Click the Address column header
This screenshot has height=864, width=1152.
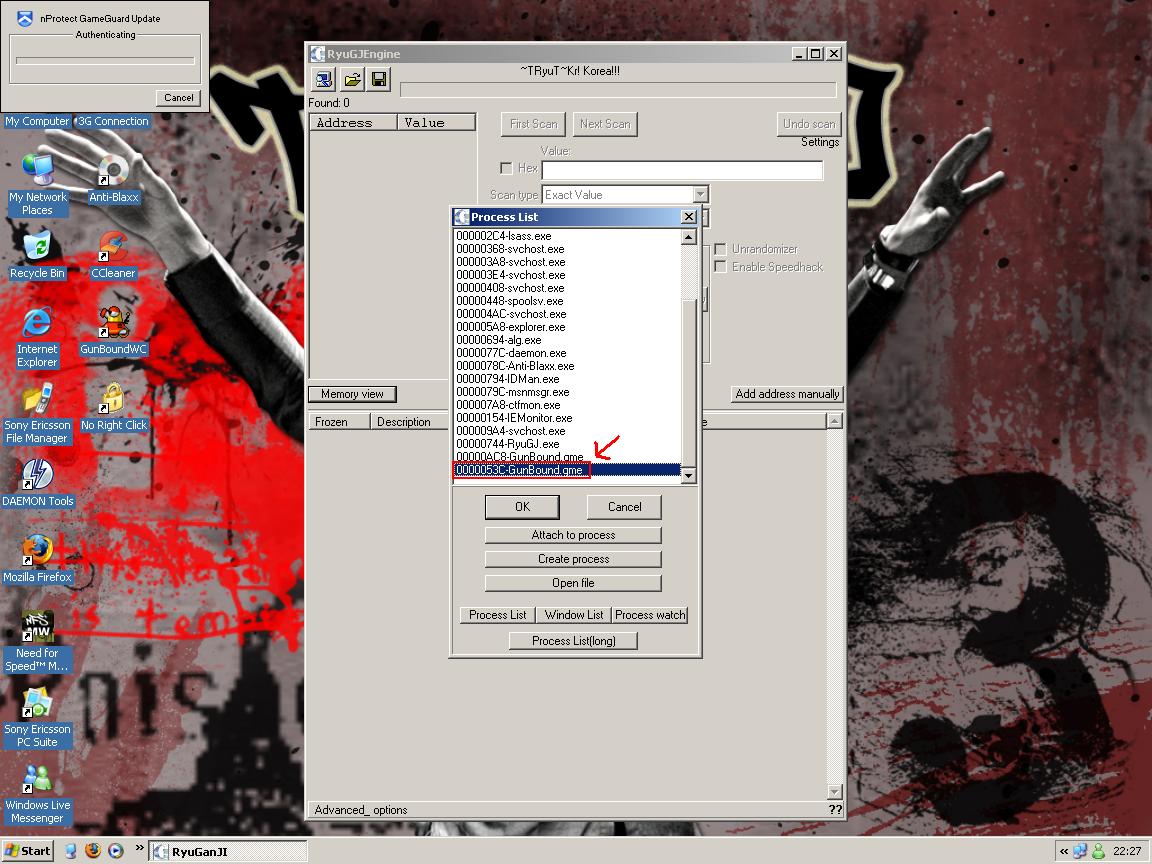click(x=353, y=123)
